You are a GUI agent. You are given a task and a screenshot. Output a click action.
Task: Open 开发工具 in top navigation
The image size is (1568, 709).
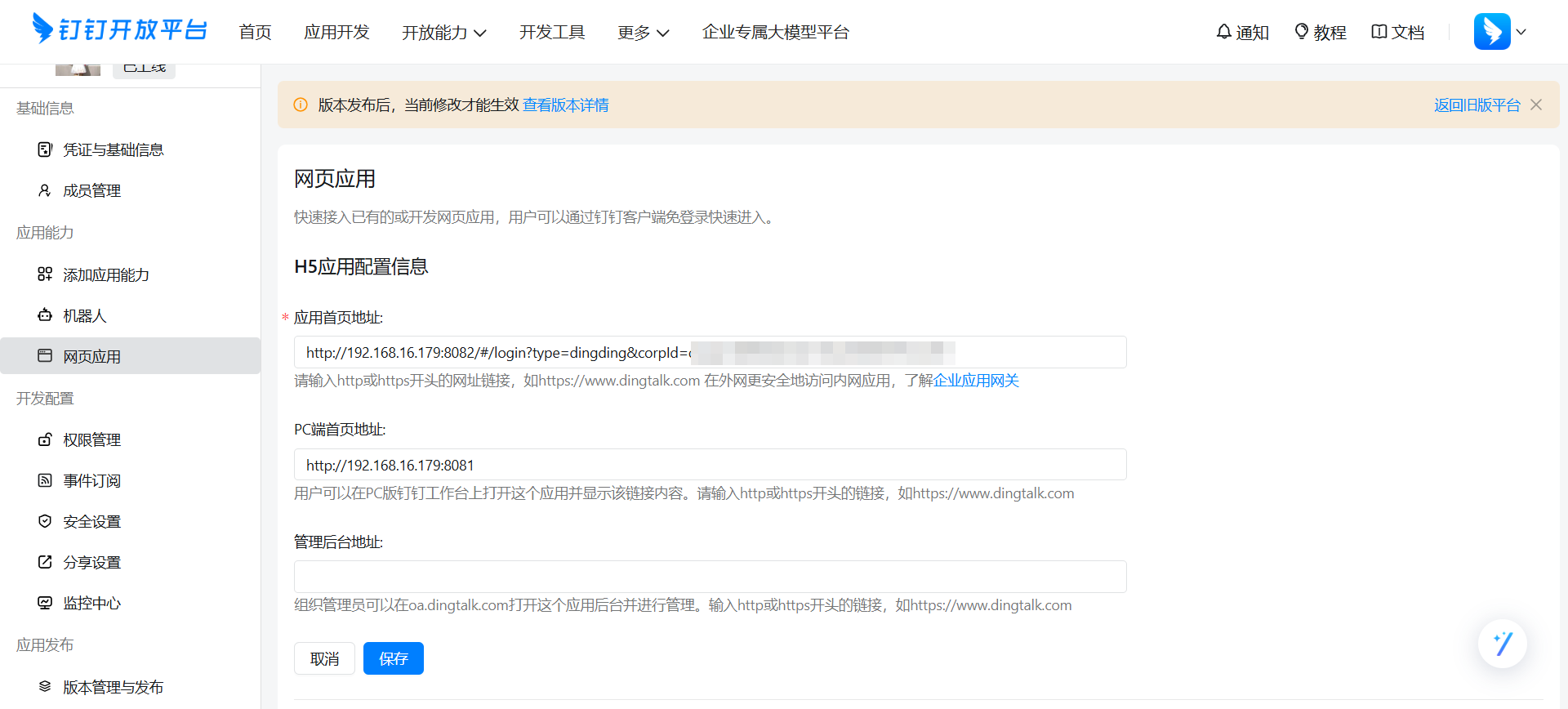552,32
